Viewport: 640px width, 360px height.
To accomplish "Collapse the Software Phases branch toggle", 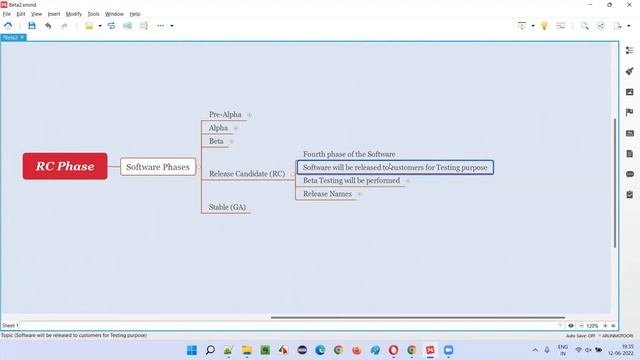I will click(199, 167).
